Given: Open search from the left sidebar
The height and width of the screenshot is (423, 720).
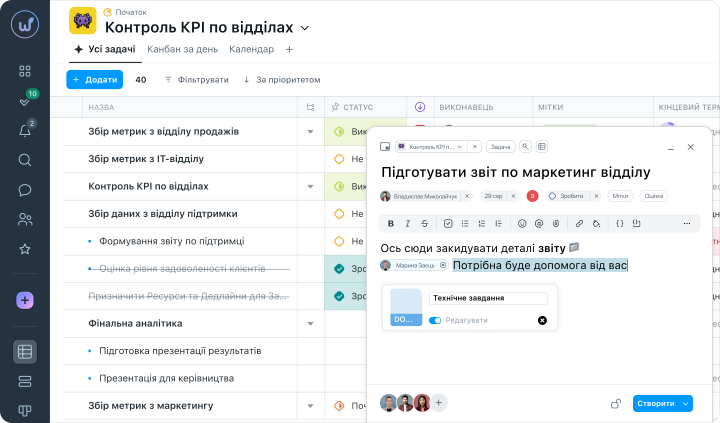Looking at the screenshot, I should coord(25,160).
